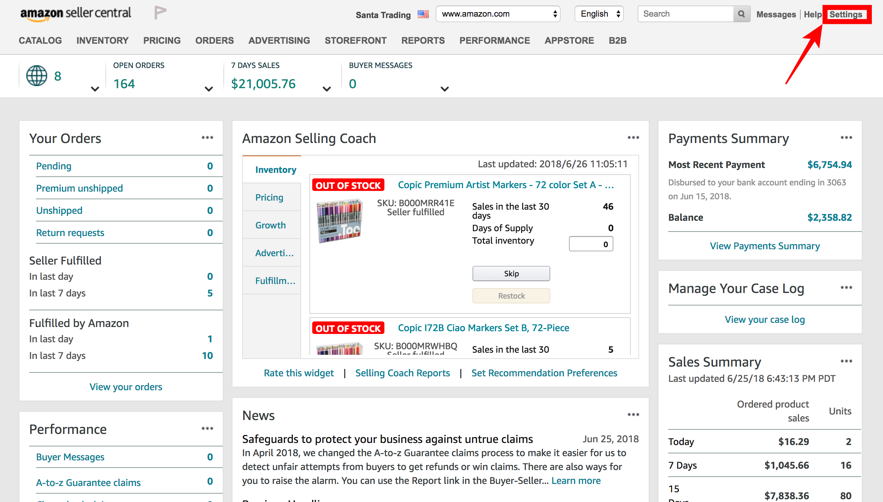Open the Reports menu
This screenshot has width=883, height=502.
tap(423, 41)
